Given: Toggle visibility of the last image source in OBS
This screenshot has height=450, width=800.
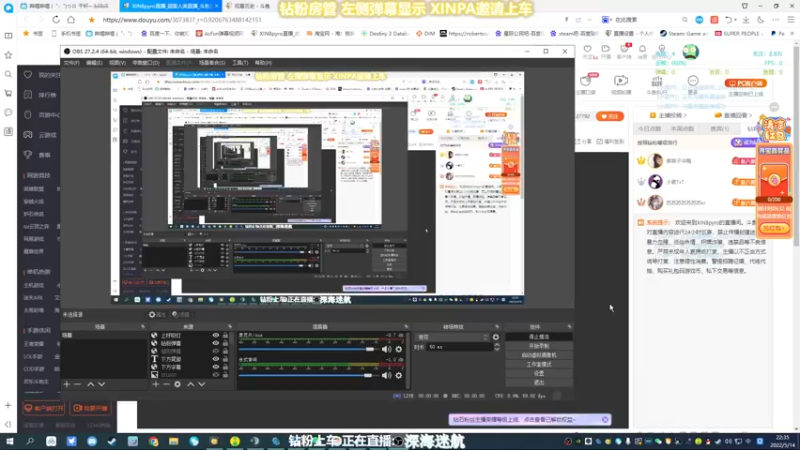Looking at the screenshot, I should click(216, 374).
